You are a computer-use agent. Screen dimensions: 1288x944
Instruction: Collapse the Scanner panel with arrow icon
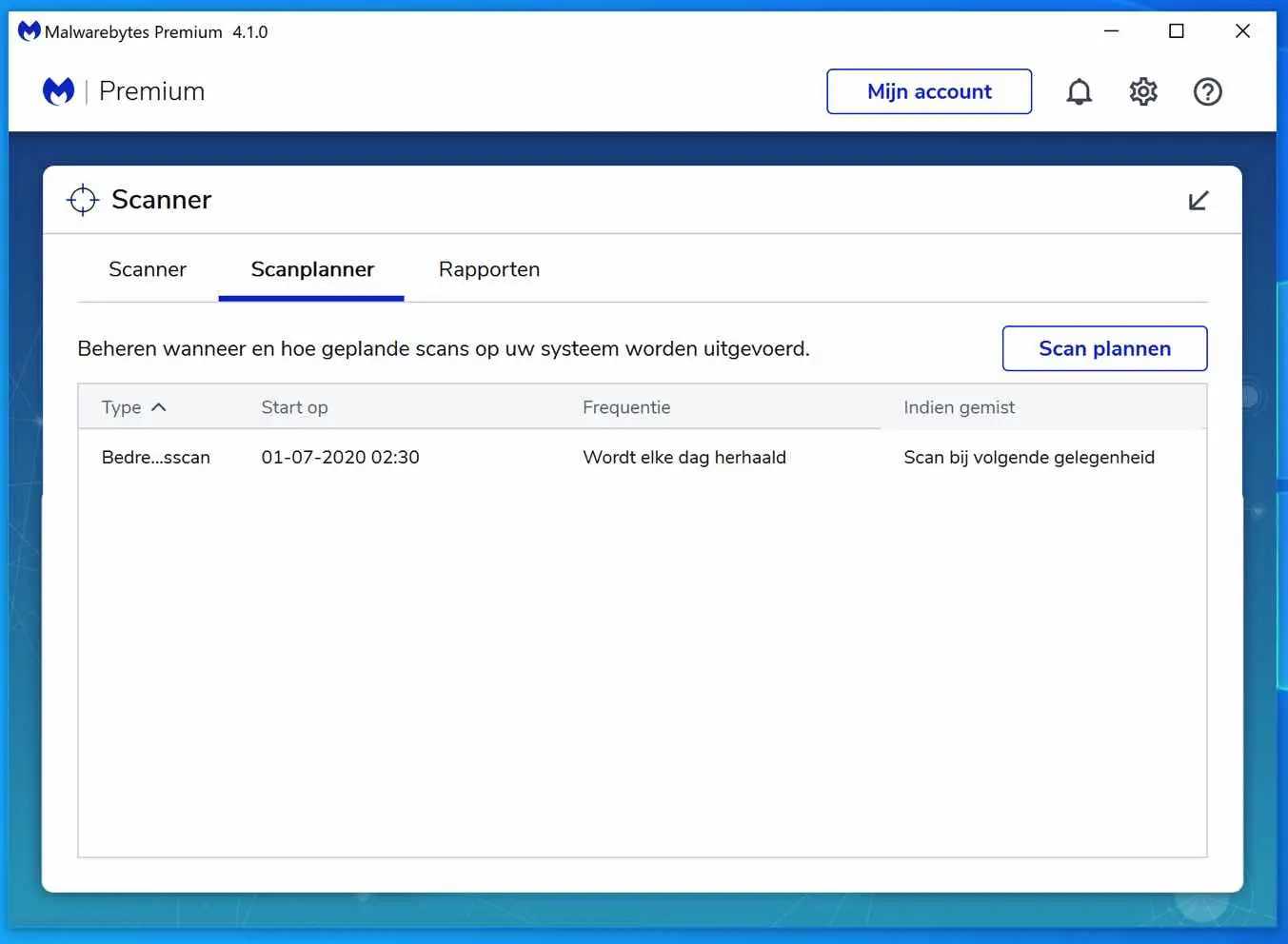pyautogui.click(x=1199, y=200)
